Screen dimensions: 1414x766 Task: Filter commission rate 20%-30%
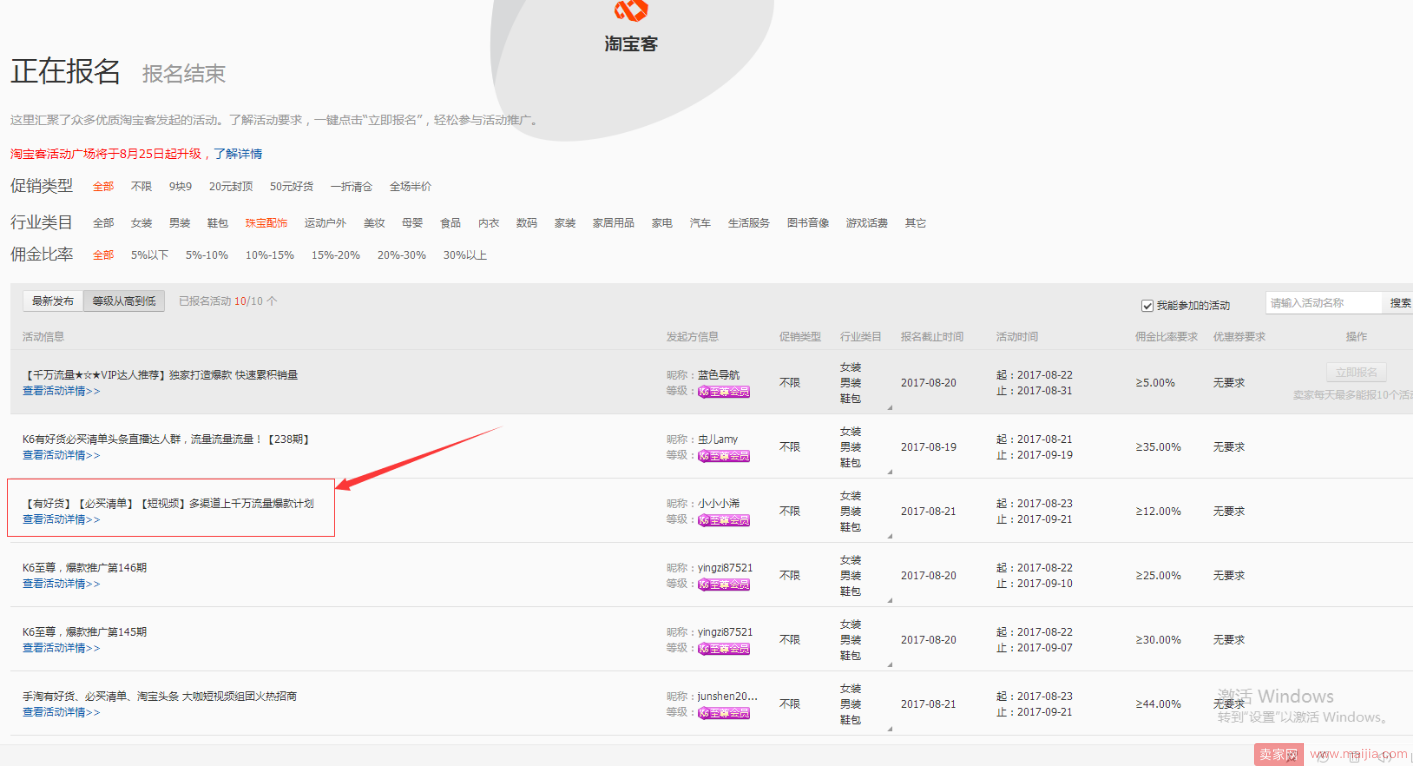(x=402, y=255)
